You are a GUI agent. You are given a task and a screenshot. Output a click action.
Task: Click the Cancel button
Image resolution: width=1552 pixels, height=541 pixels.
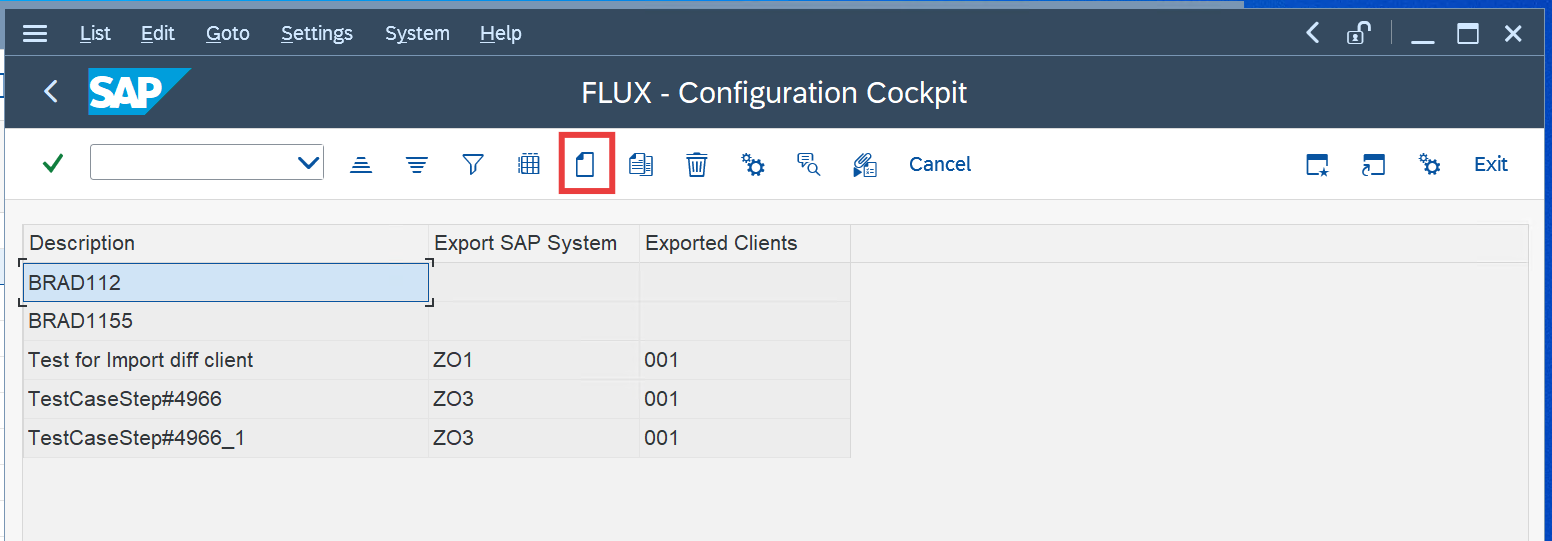(x=940, y=164)
